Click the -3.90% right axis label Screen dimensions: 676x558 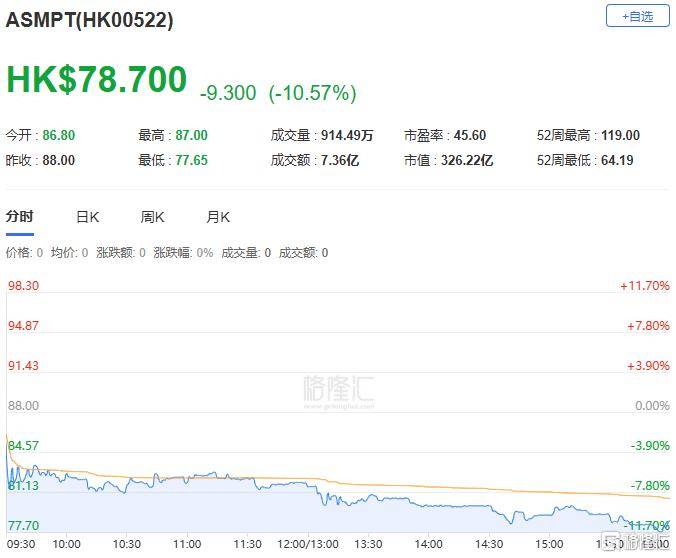[650, 445]
